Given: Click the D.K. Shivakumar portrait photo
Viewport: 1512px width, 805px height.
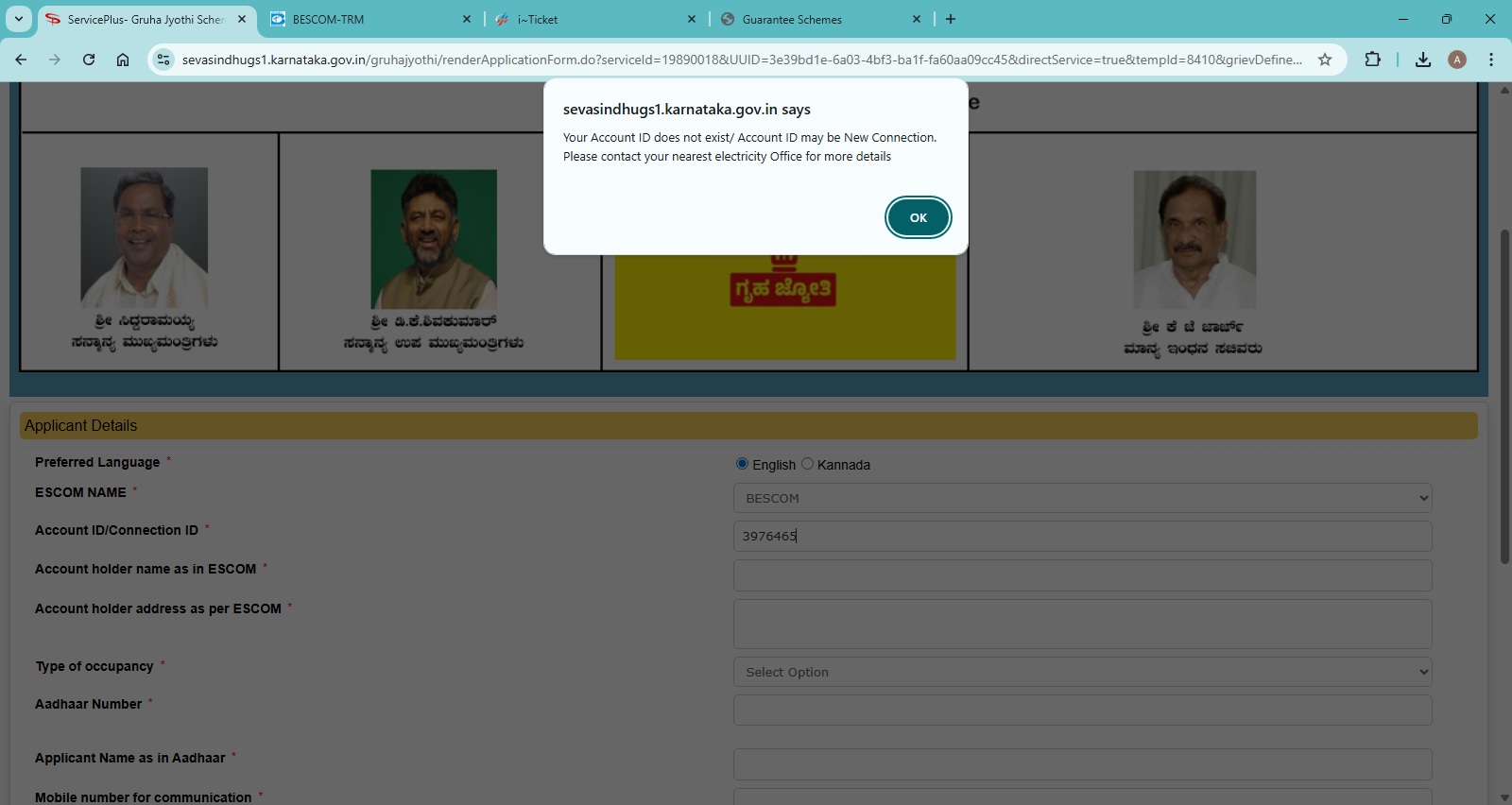Looking at the screenshot, I should (x=434, y=239).
